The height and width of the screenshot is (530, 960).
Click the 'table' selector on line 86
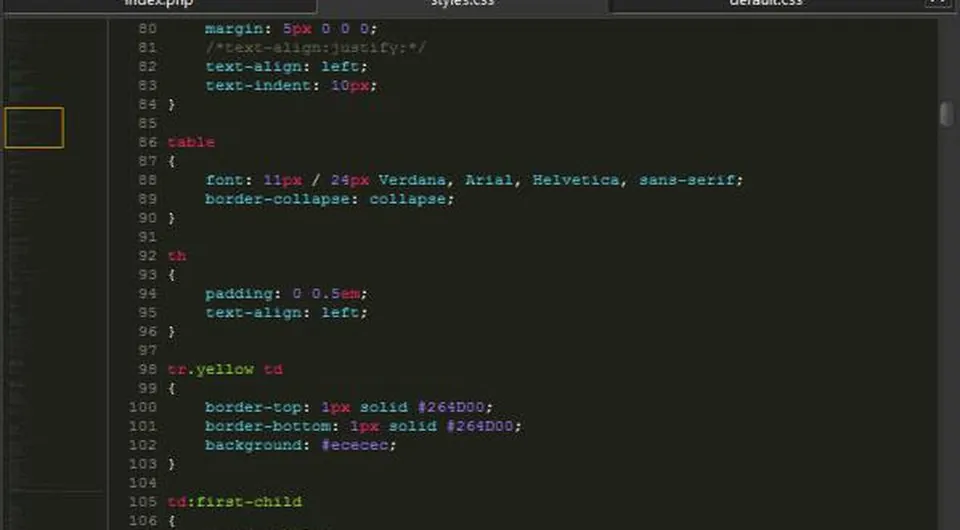(x=191, y=142)
